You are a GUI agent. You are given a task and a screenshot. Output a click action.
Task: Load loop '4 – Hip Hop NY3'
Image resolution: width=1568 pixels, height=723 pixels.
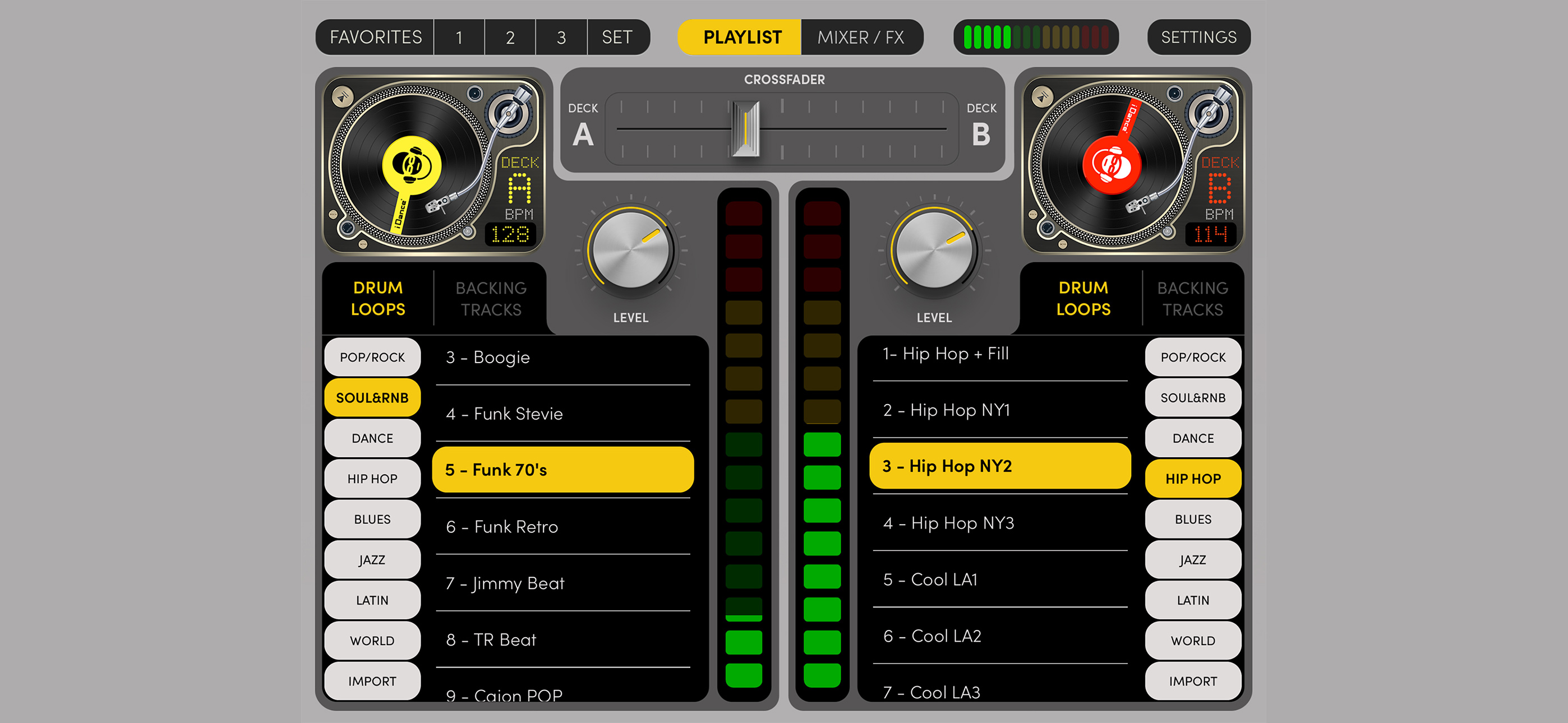point(1000,523)
